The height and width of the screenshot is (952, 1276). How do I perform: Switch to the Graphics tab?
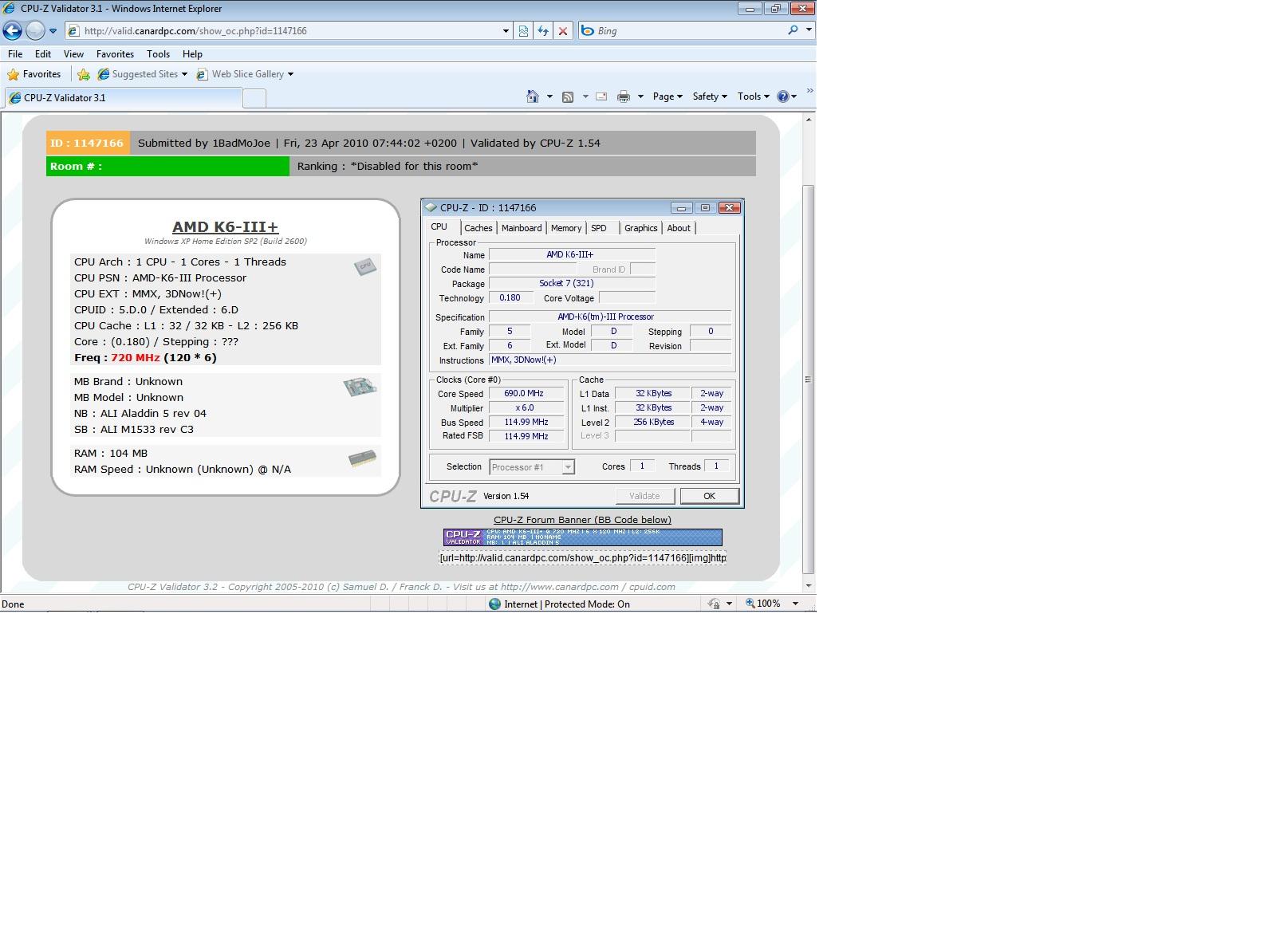(641, 228)
